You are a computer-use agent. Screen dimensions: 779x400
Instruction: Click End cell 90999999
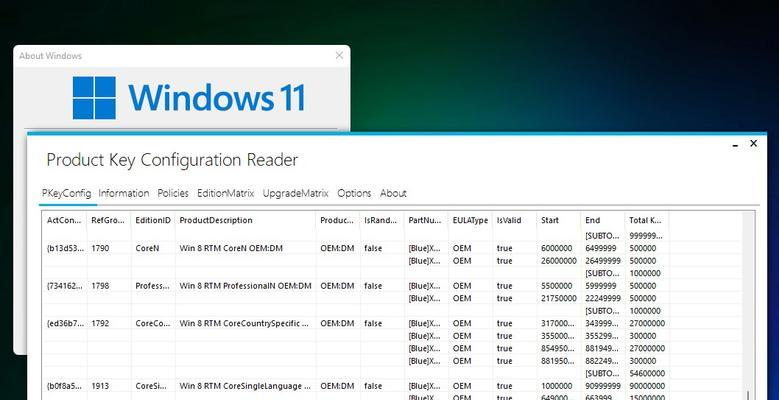(x=603, y=386)
